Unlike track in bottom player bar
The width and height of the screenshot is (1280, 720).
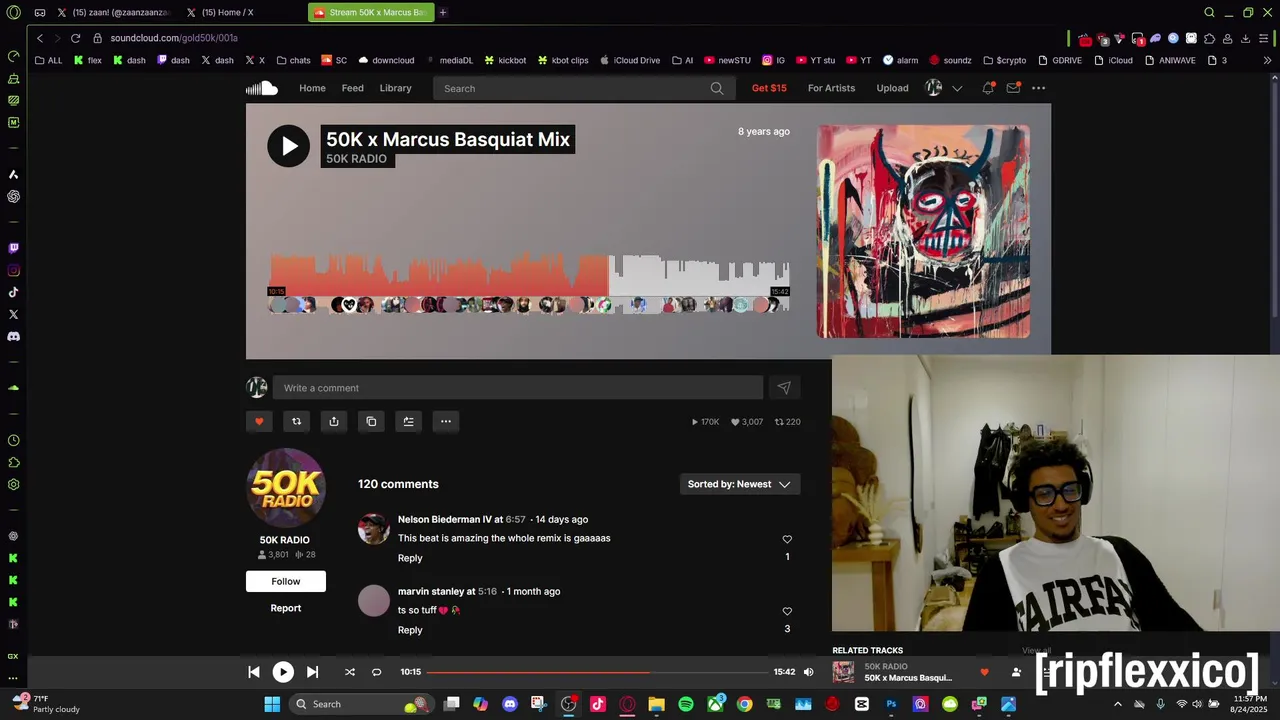tap(984, 672)
